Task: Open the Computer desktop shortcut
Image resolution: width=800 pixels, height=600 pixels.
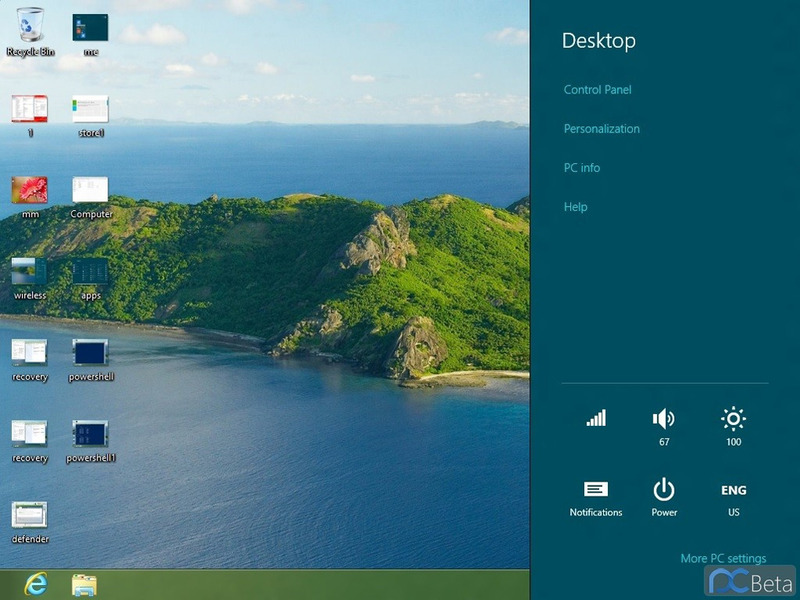Action: [x=90, y=190]
